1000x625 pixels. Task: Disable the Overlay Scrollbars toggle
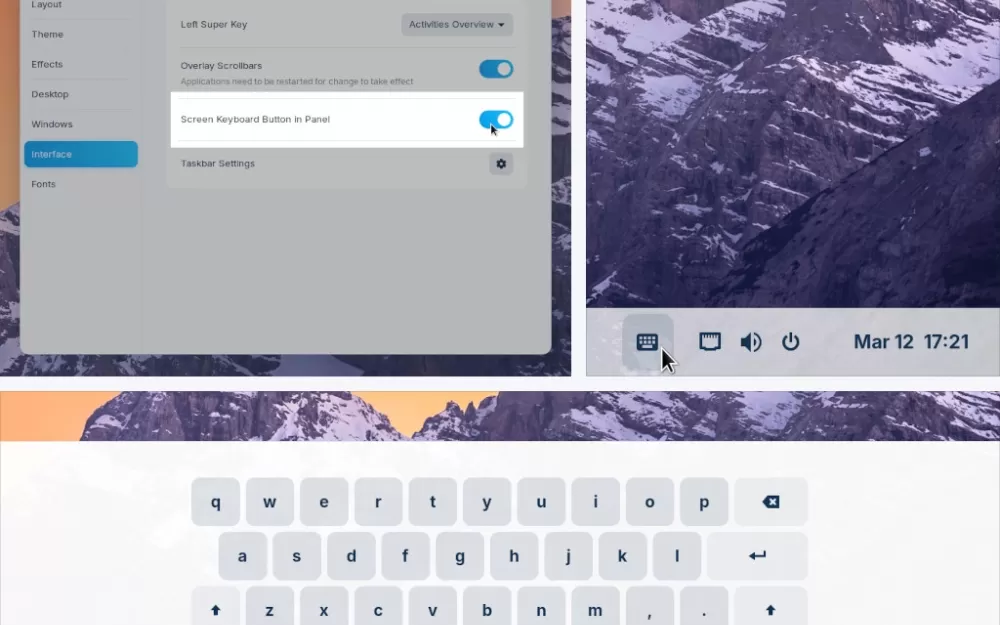tap(495, 69)
